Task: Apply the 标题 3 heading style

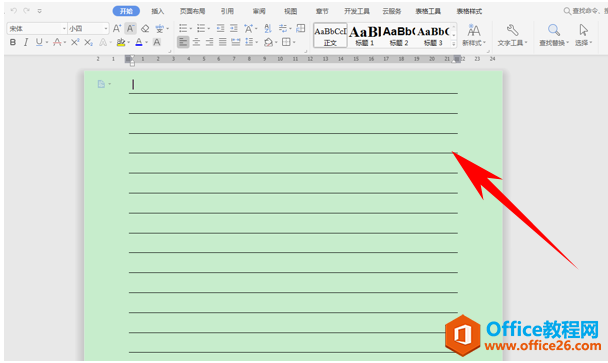Action: (433, 35)
